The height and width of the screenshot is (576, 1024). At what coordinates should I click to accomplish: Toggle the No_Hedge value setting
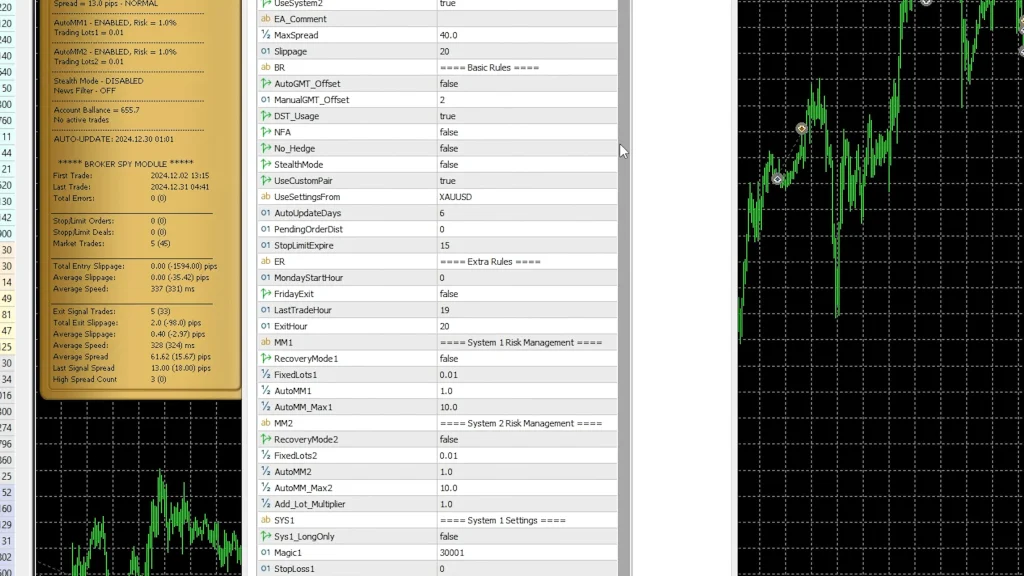[526, 148]
